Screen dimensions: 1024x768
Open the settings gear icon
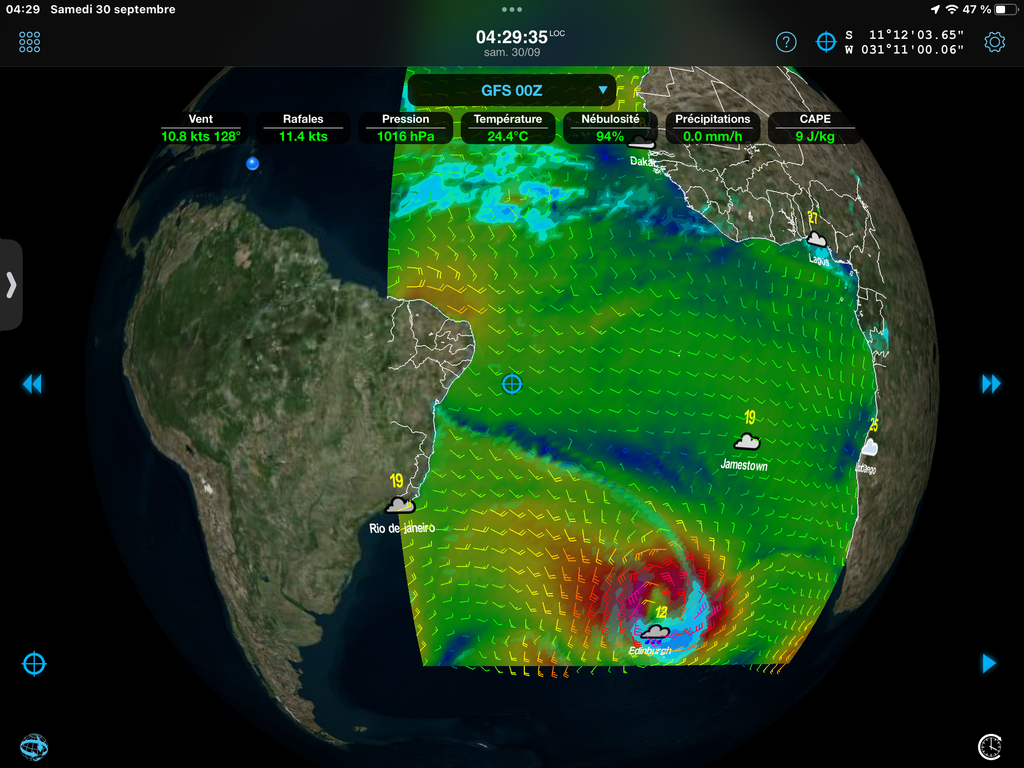(x=995, y=42)
